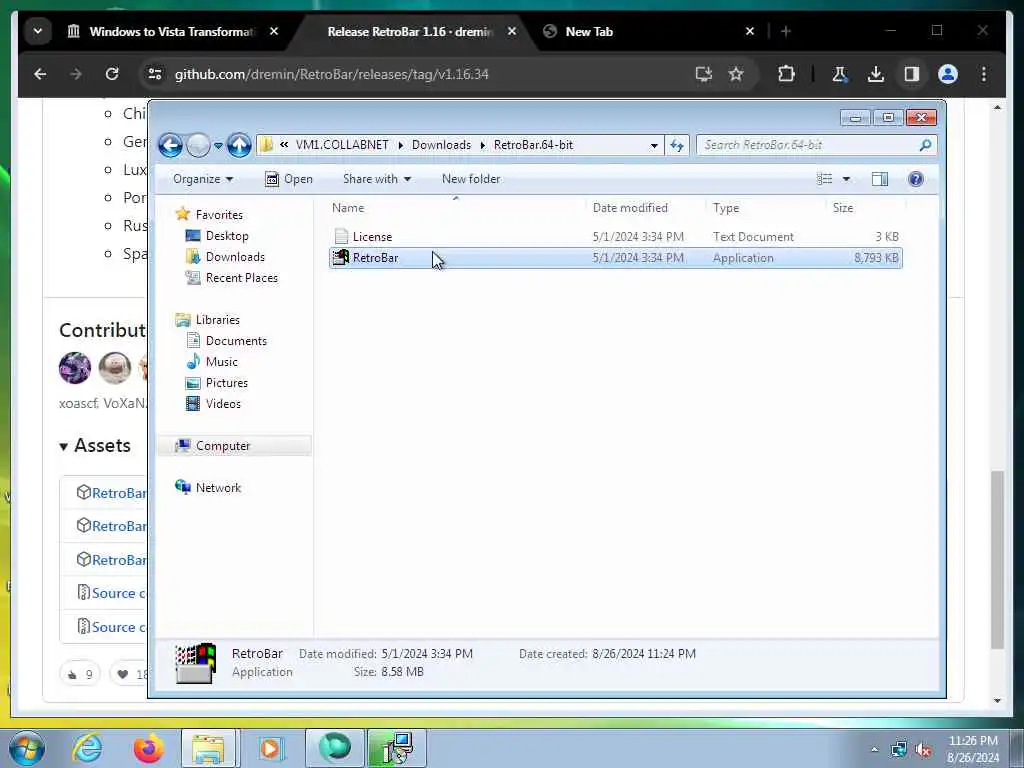Switch to Release RetroBar 1.16 tab
1024x768 pixels.
click(408, 31)
